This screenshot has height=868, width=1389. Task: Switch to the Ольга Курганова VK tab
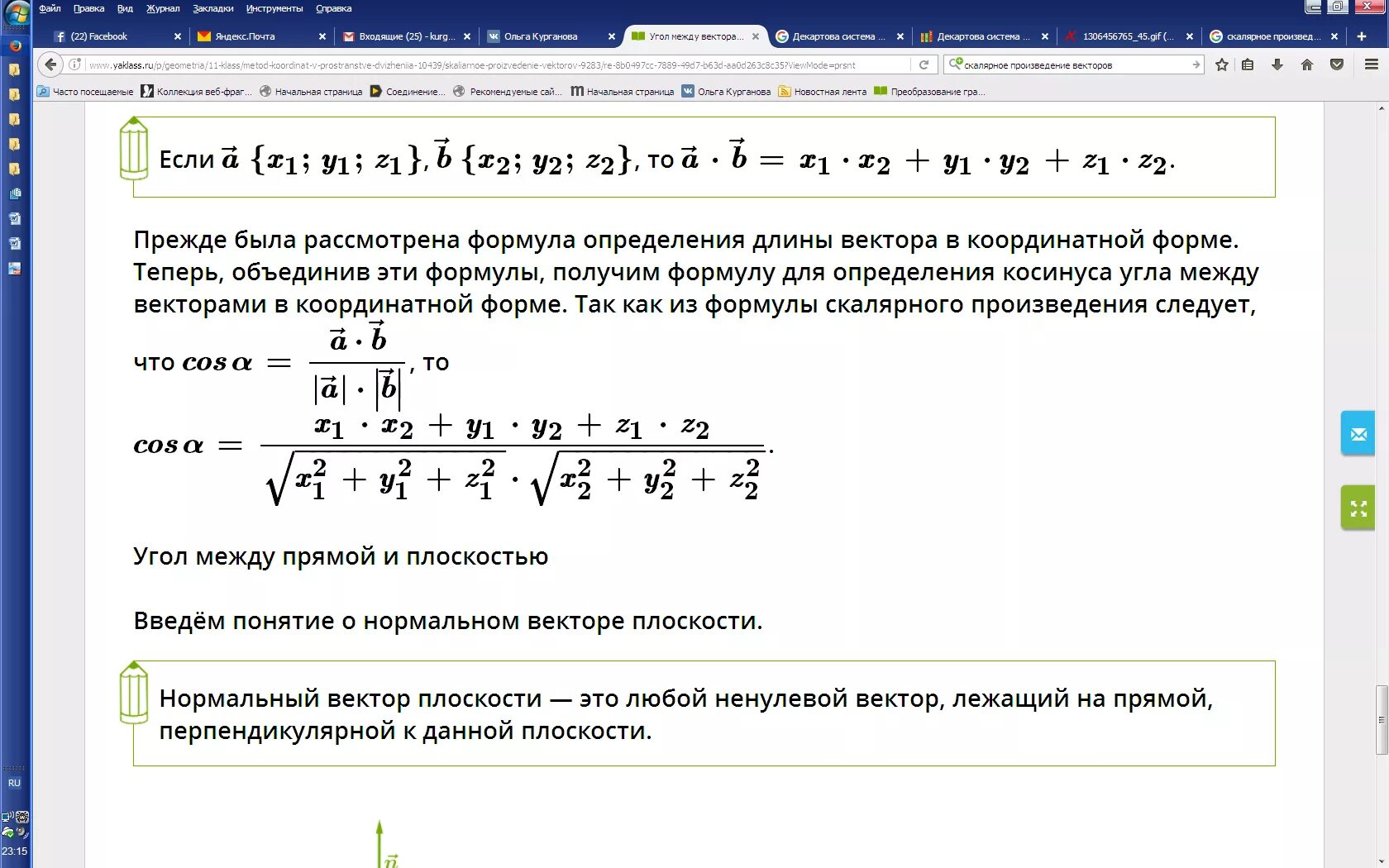tap(550, 36)
